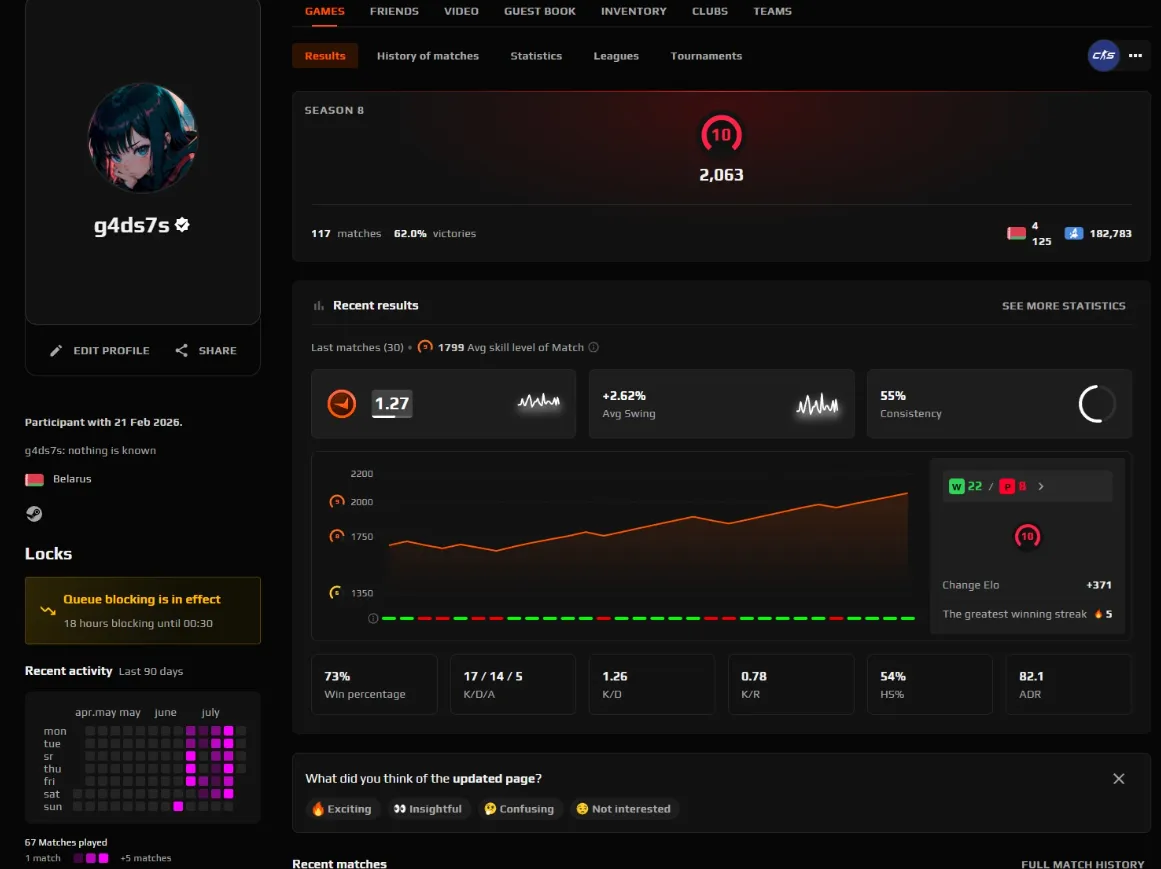
Task: Select the Results sub-tab
Action: pyautogui.click(x=325, y=56)
